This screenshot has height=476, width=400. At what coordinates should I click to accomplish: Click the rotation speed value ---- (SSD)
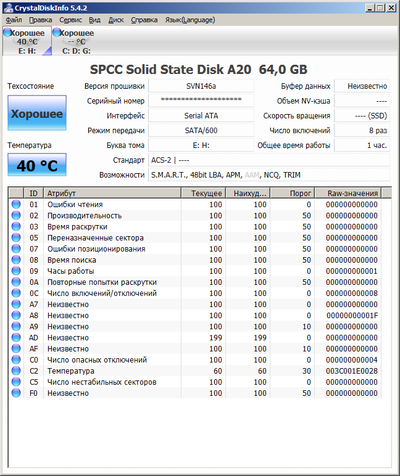[x=362, y=116]
